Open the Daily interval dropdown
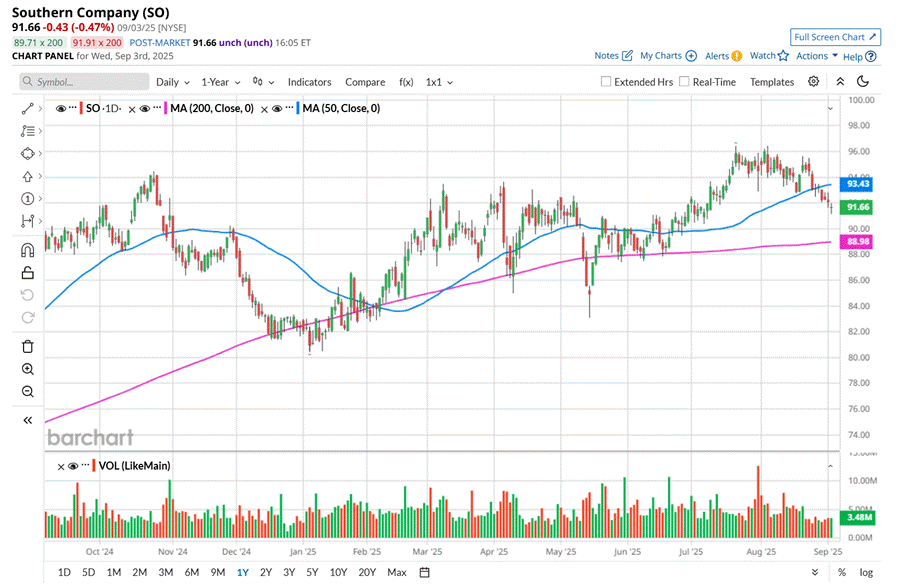Image resolution: width=903 pixels, height=588 pixels. (x=173, y=82)
